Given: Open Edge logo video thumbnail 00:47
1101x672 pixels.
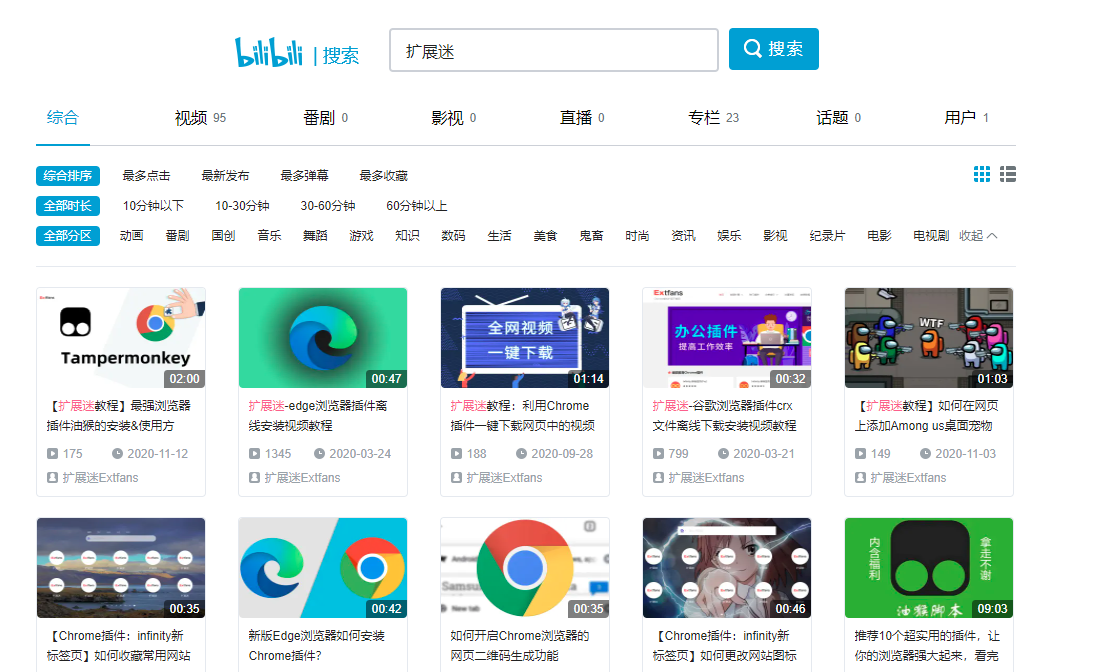Looking at the screenshot, I should tap(323, 338).
